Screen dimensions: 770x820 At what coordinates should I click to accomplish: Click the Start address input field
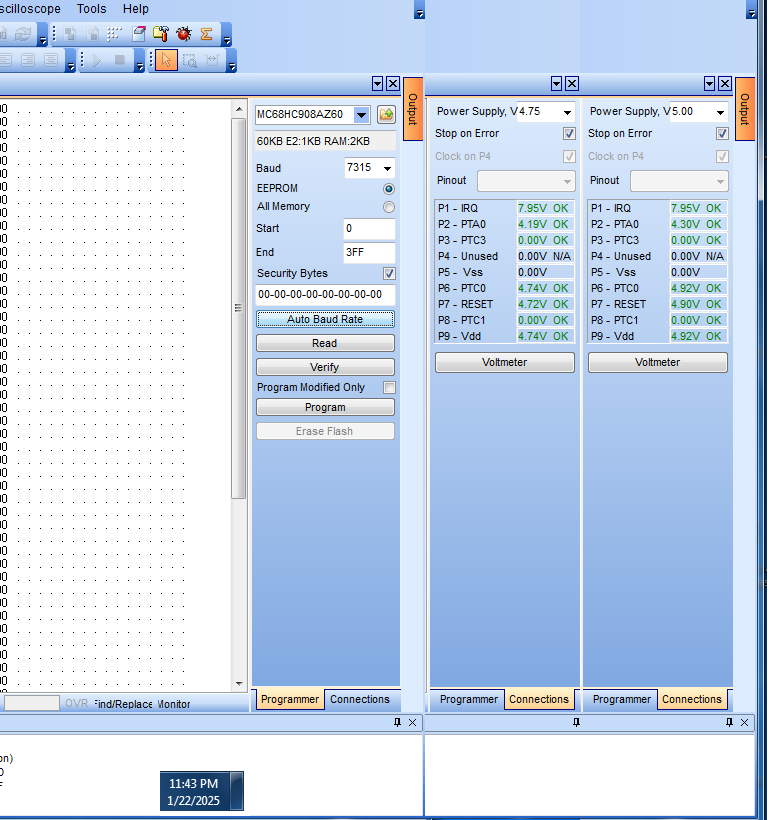(369, 229)
